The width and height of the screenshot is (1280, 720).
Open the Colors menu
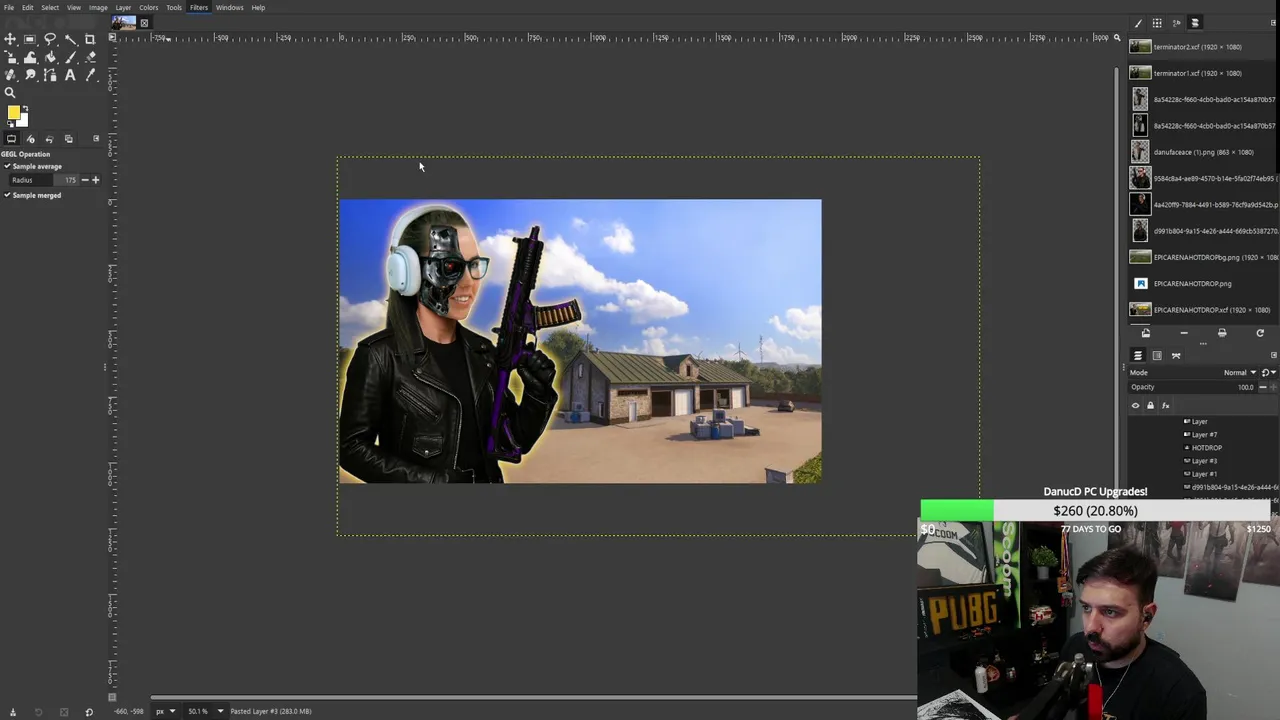click(x=148, y=7)
